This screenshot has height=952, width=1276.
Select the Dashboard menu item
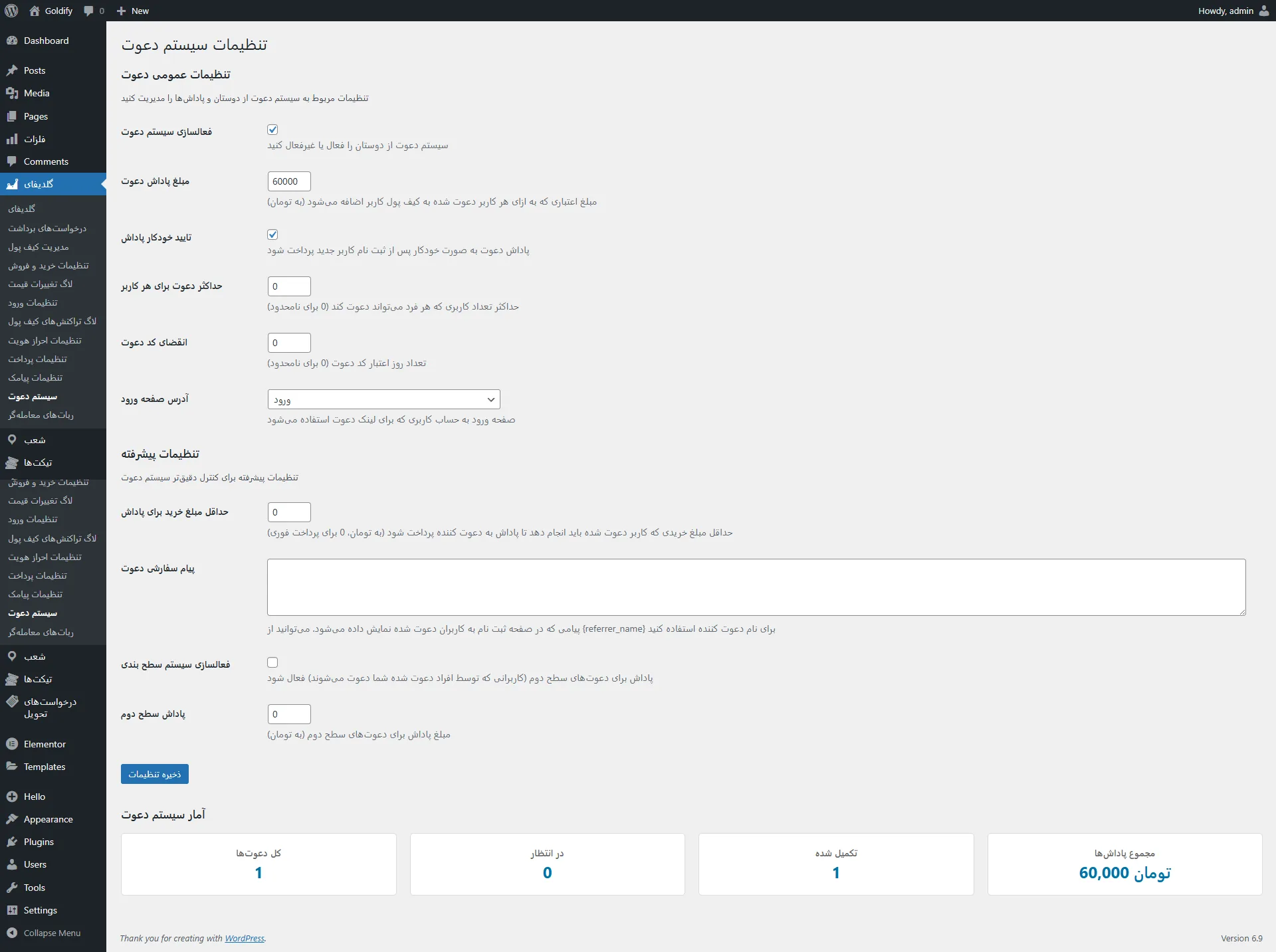tap(46, 41)
